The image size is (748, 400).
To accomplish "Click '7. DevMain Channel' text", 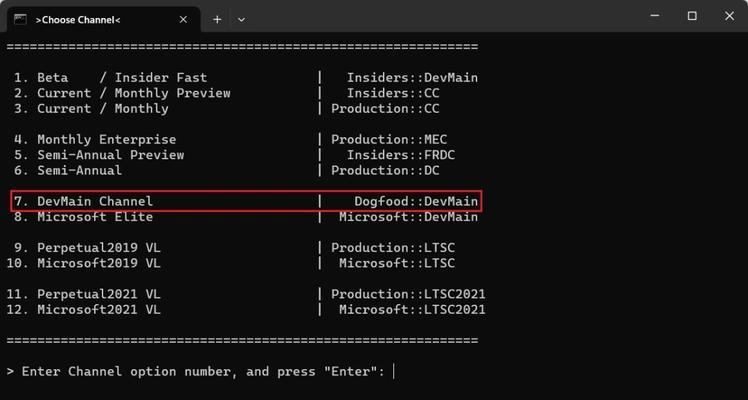I will coord(83,201).
